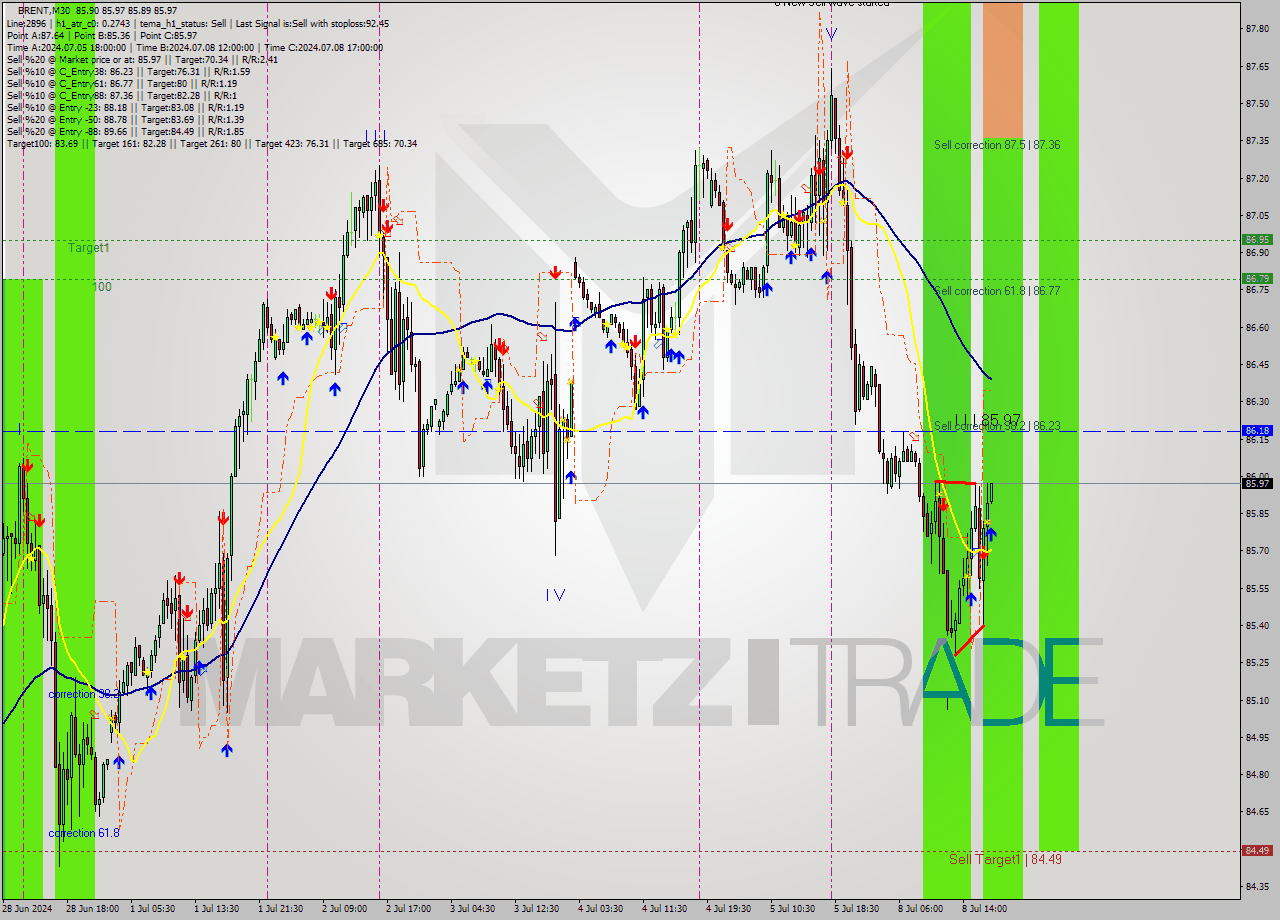
Task: Select the 'Sell %10 @ Entry -23: 88.18' line
Action: [125, 107]
